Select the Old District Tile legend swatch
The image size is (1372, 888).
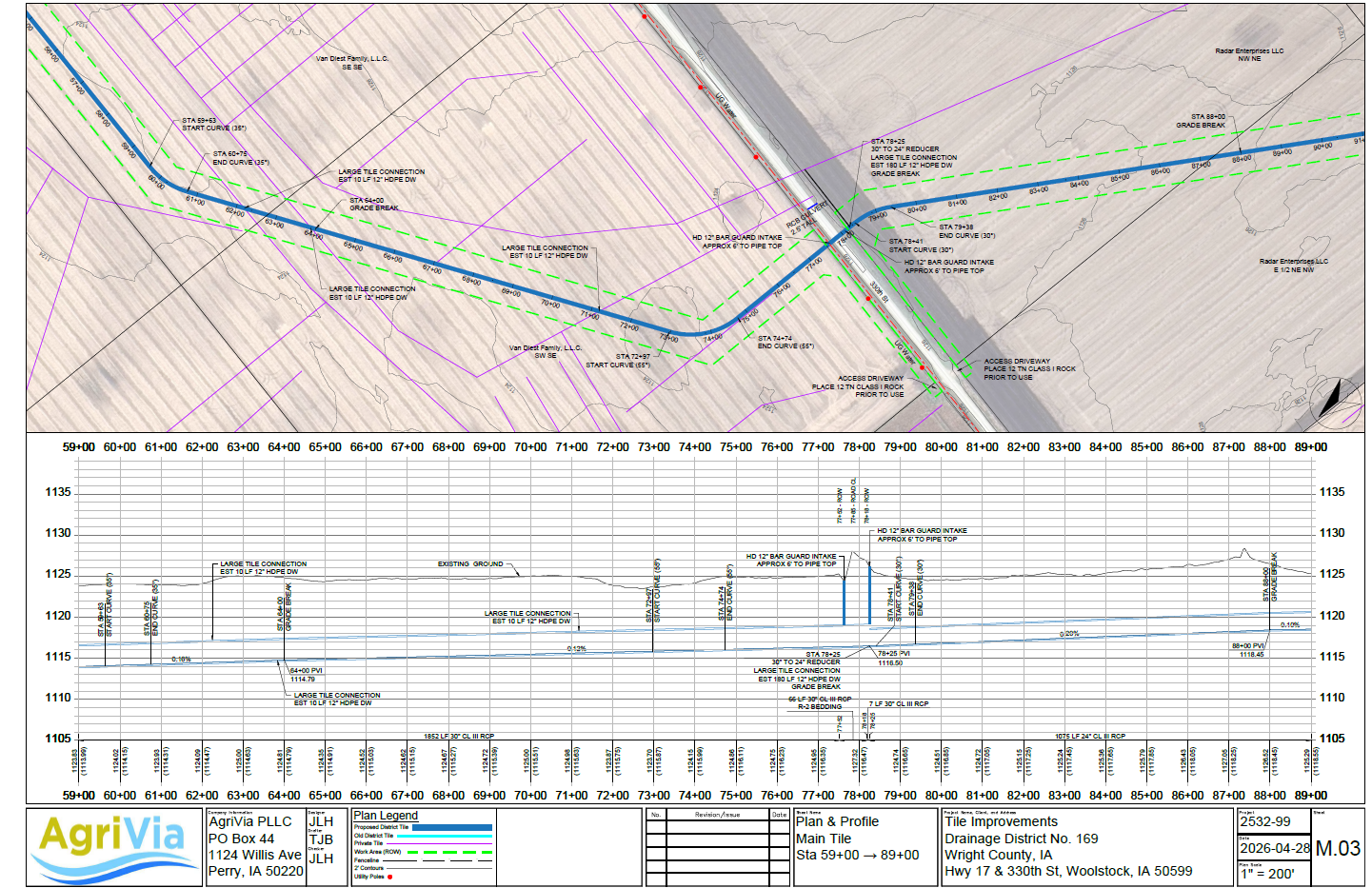click(x=445, y=836)
